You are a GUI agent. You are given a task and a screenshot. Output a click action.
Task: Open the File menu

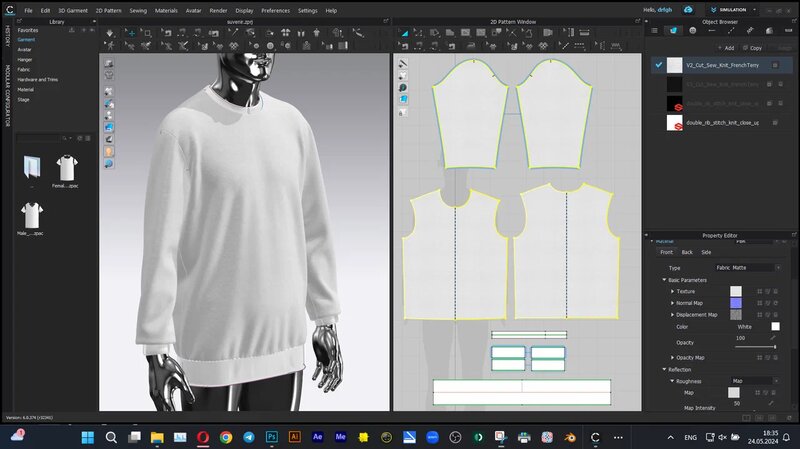pyautogui.click(x=29, y=10)
